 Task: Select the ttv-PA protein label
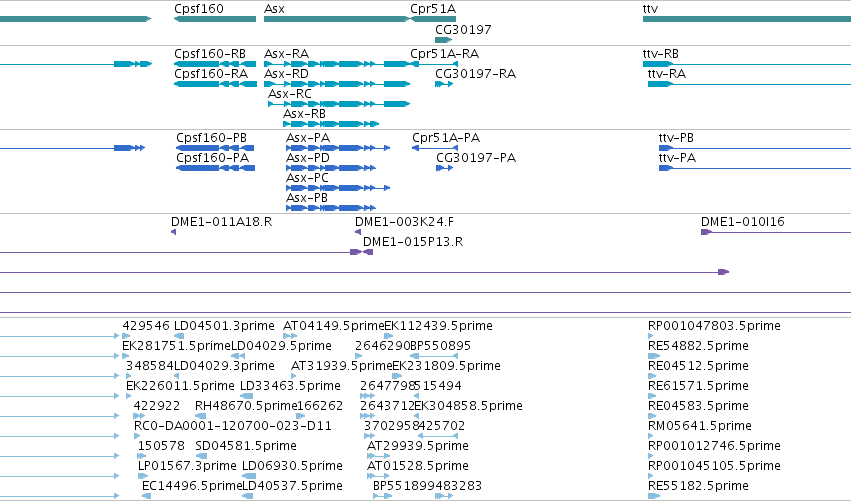coord(677,158)
